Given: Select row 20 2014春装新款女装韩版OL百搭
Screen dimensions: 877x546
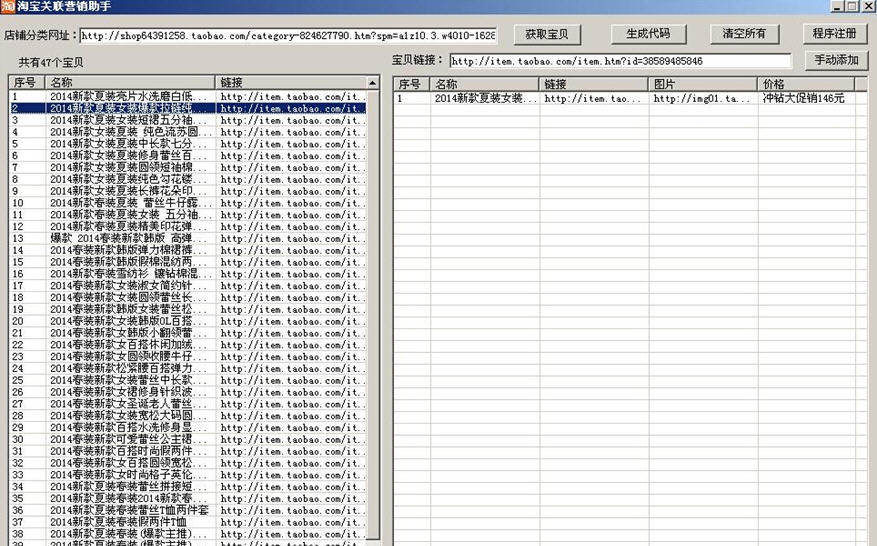Looking at the screenshot, I should pyautogui.click(x=188, y=321).
